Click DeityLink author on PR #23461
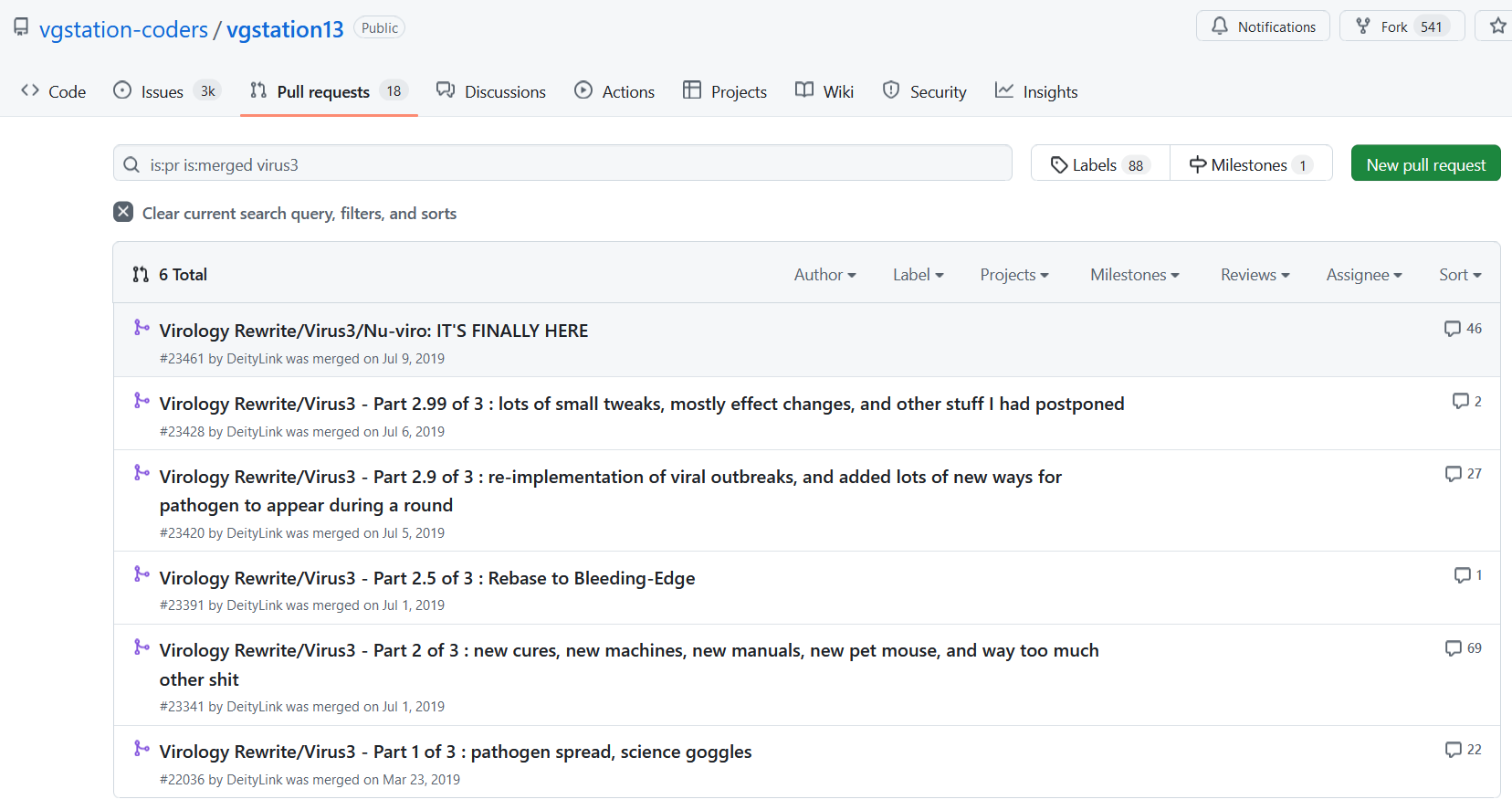 255,359
